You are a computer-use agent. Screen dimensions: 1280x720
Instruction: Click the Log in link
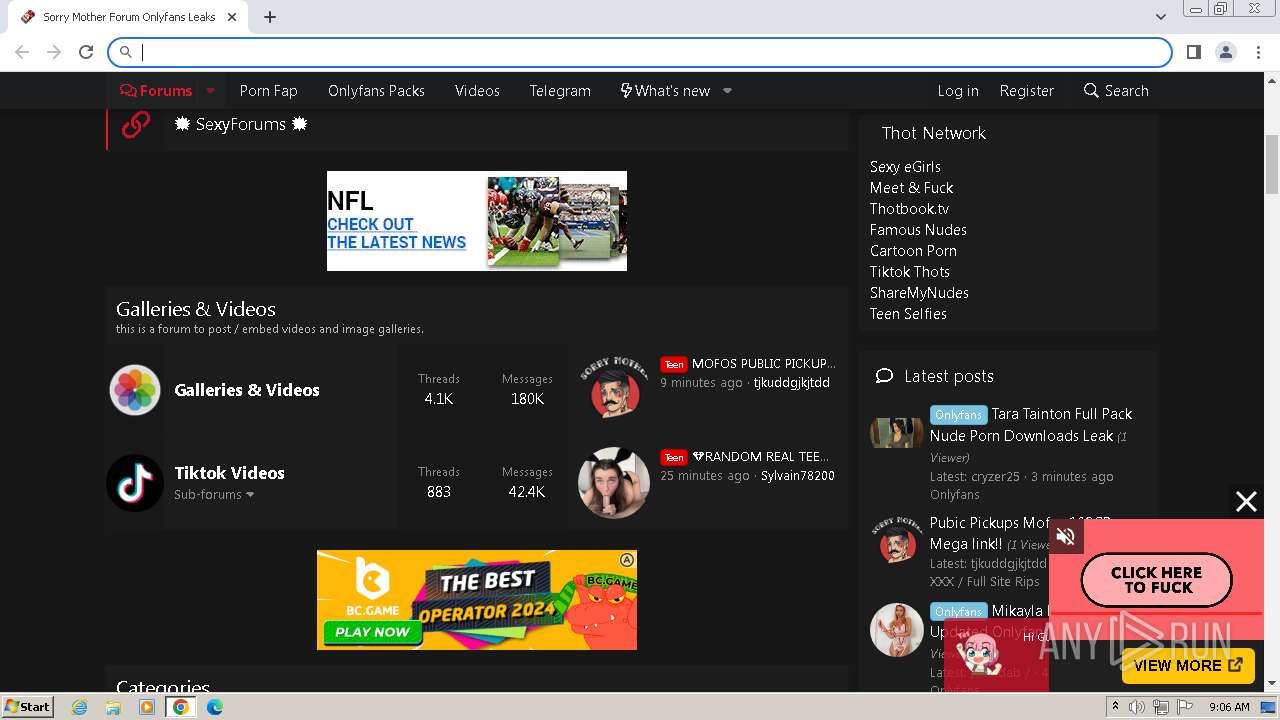click(958, 90)
